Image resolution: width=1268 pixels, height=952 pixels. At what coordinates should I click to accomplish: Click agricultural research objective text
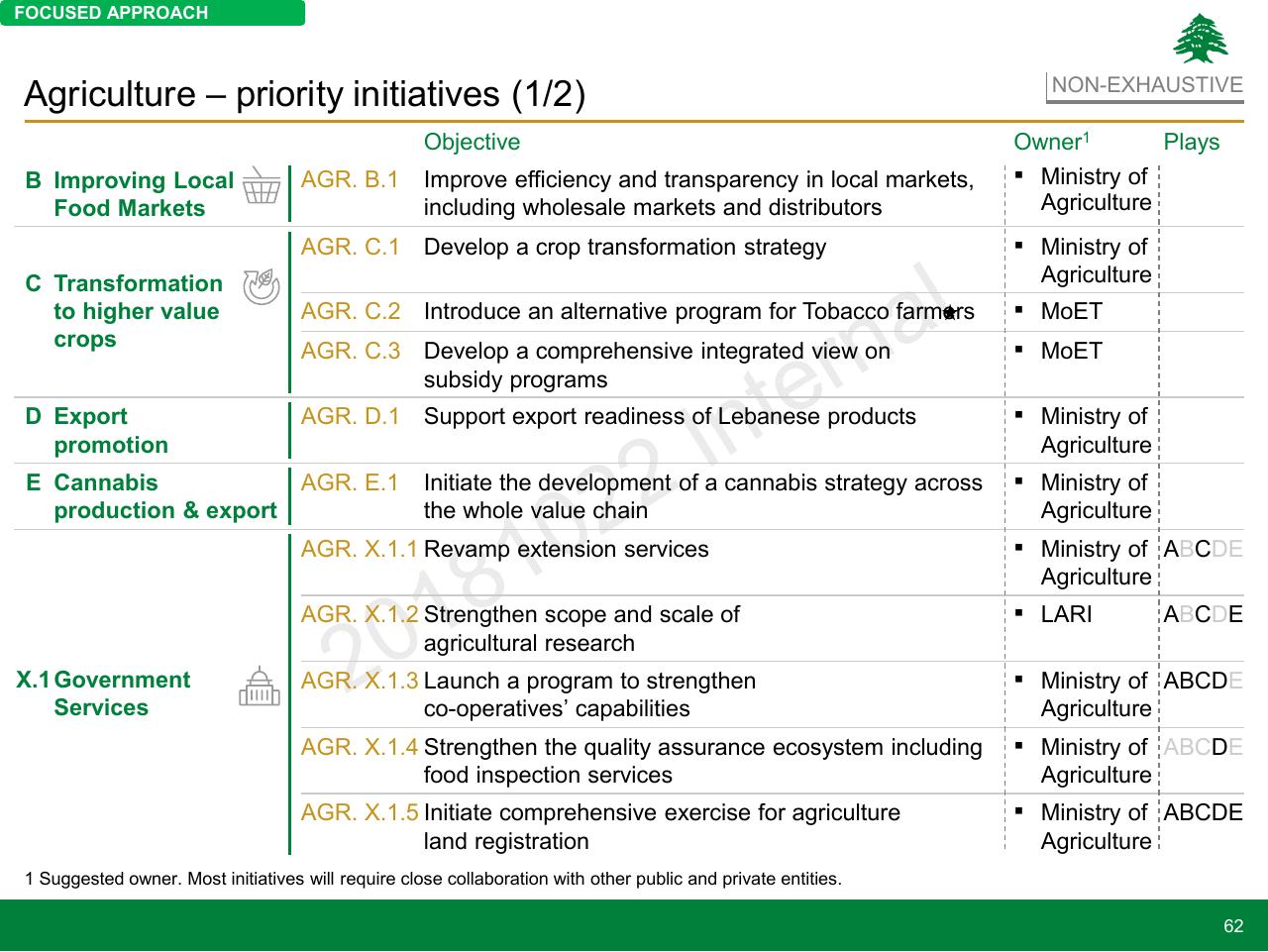pos(581,628)
